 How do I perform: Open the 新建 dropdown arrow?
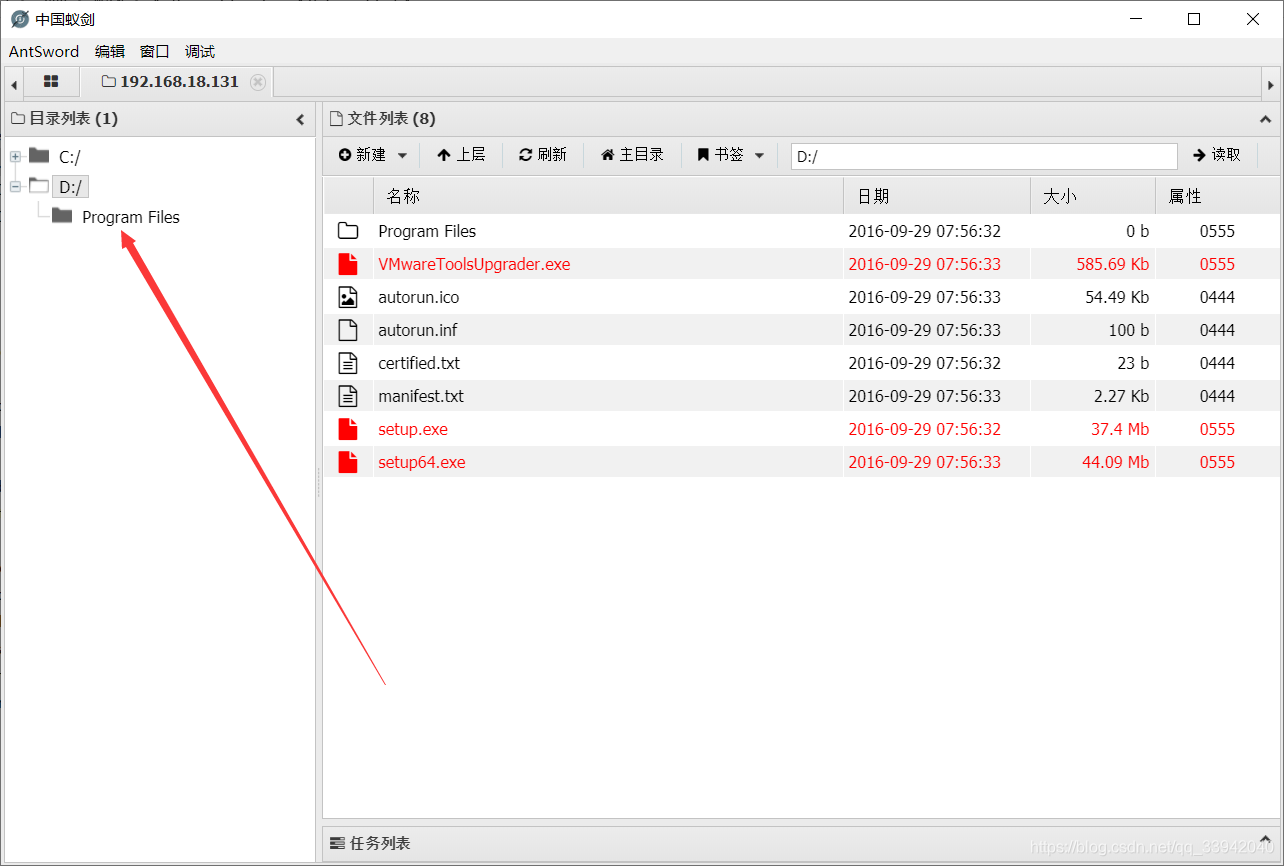(x=402, y=156)
